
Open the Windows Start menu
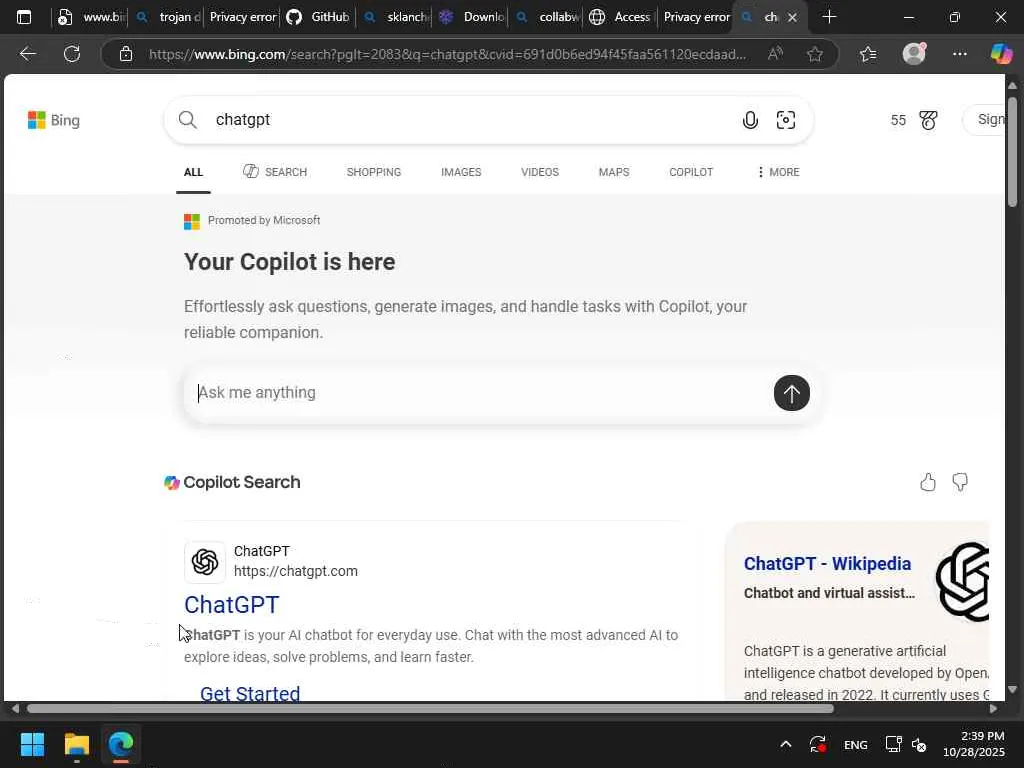click(x=32, y=744)
